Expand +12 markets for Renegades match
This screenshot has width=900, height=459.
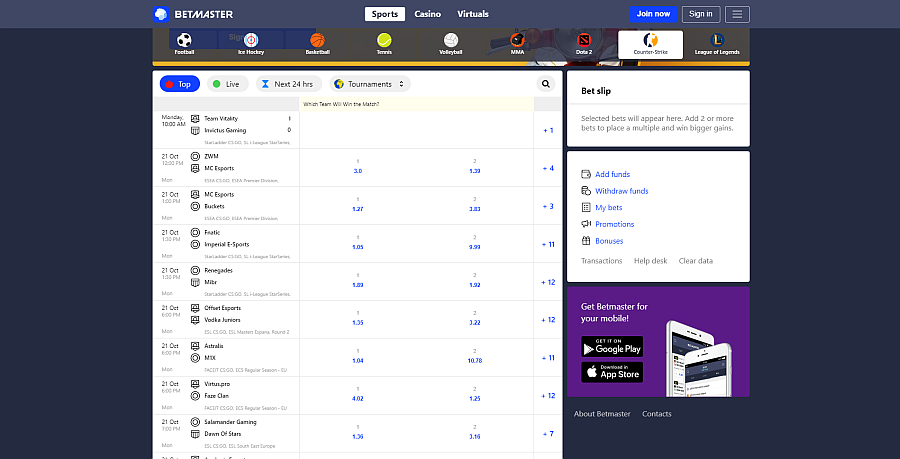click(548, 282)
